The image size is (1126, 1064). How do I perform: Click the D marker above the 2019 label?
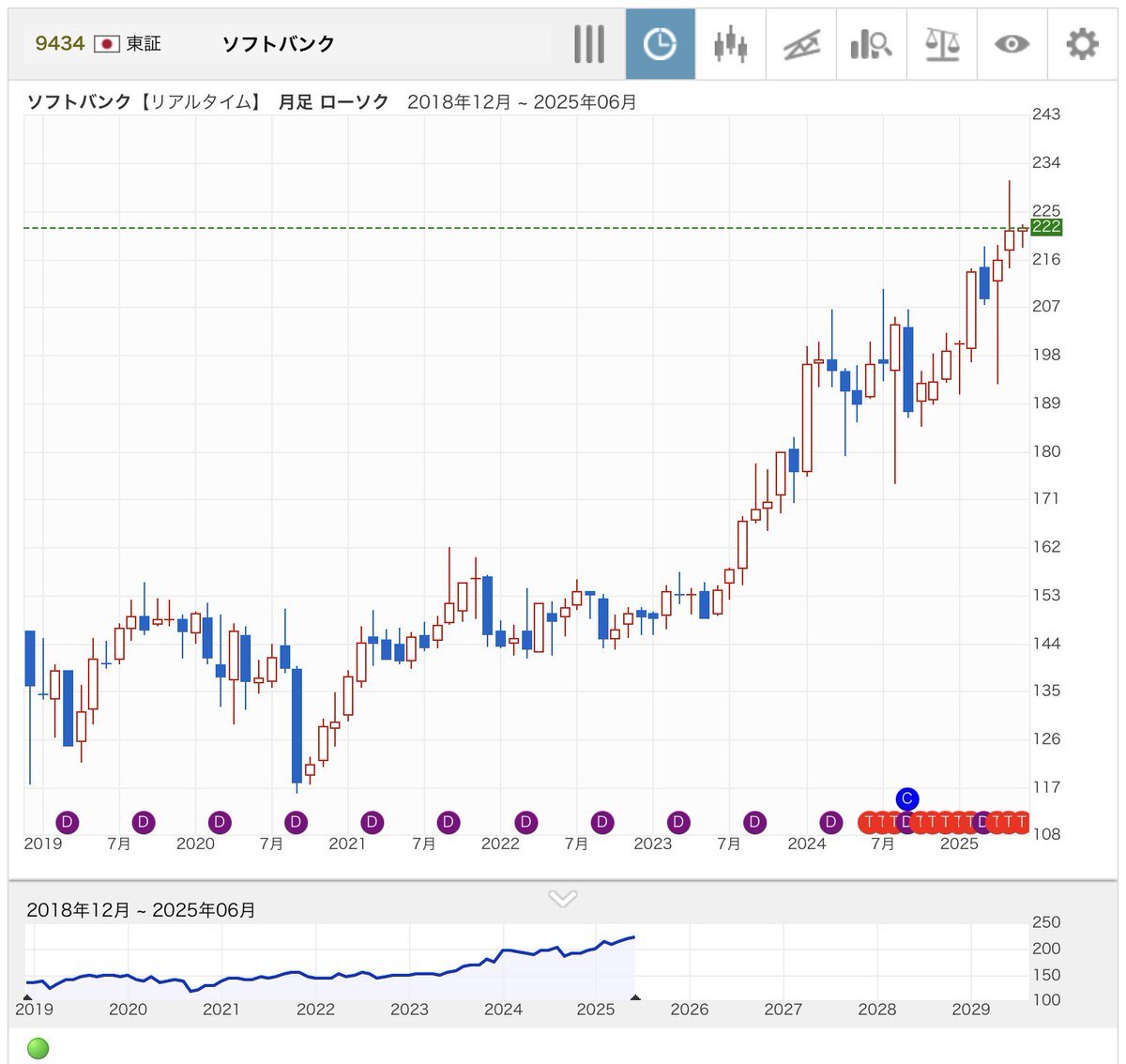pos(67,823)
